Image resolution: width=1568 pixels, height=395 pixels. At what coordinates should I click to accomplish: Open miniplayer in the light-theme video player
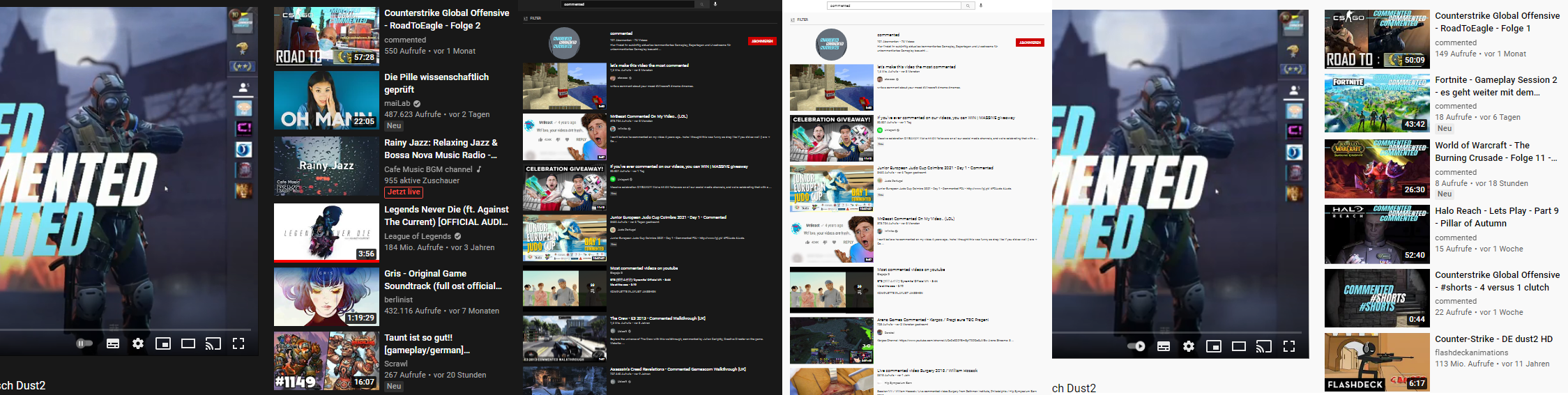click(x=1213, y=346)
